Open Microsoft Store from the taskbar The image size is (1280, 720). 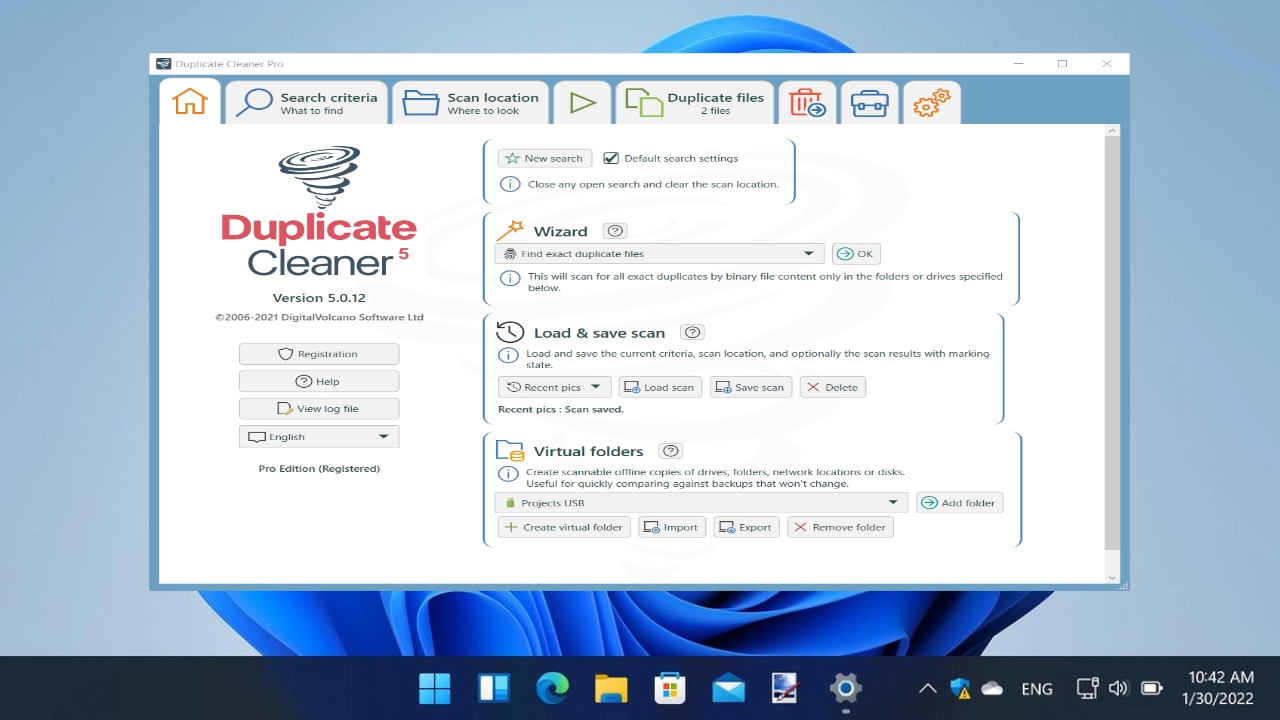pos(670,688)
